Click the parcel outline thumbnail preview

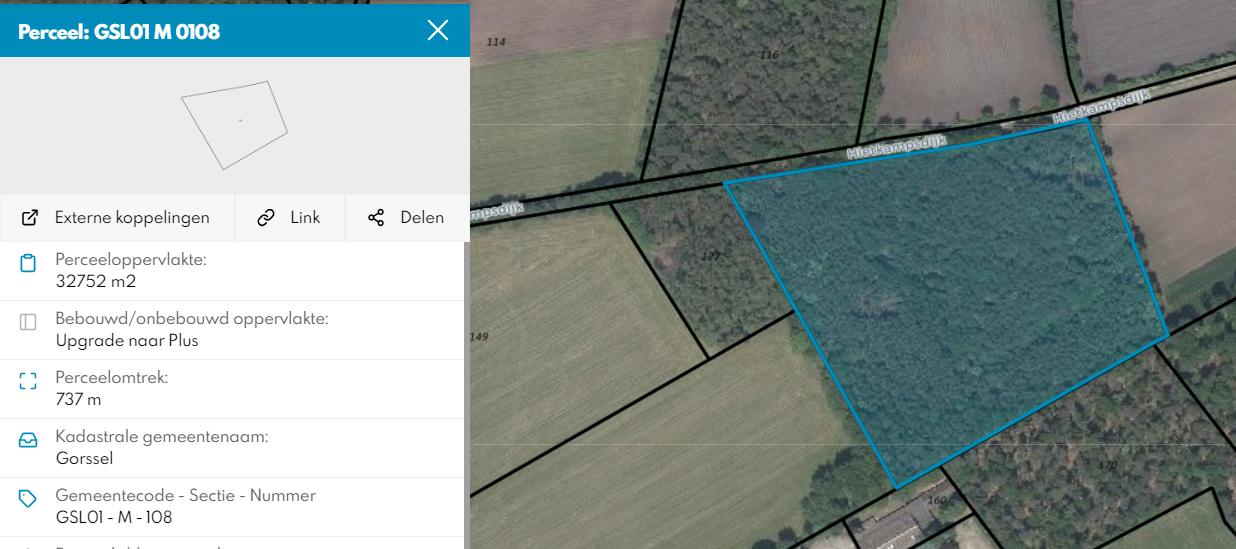pos(234,125)
